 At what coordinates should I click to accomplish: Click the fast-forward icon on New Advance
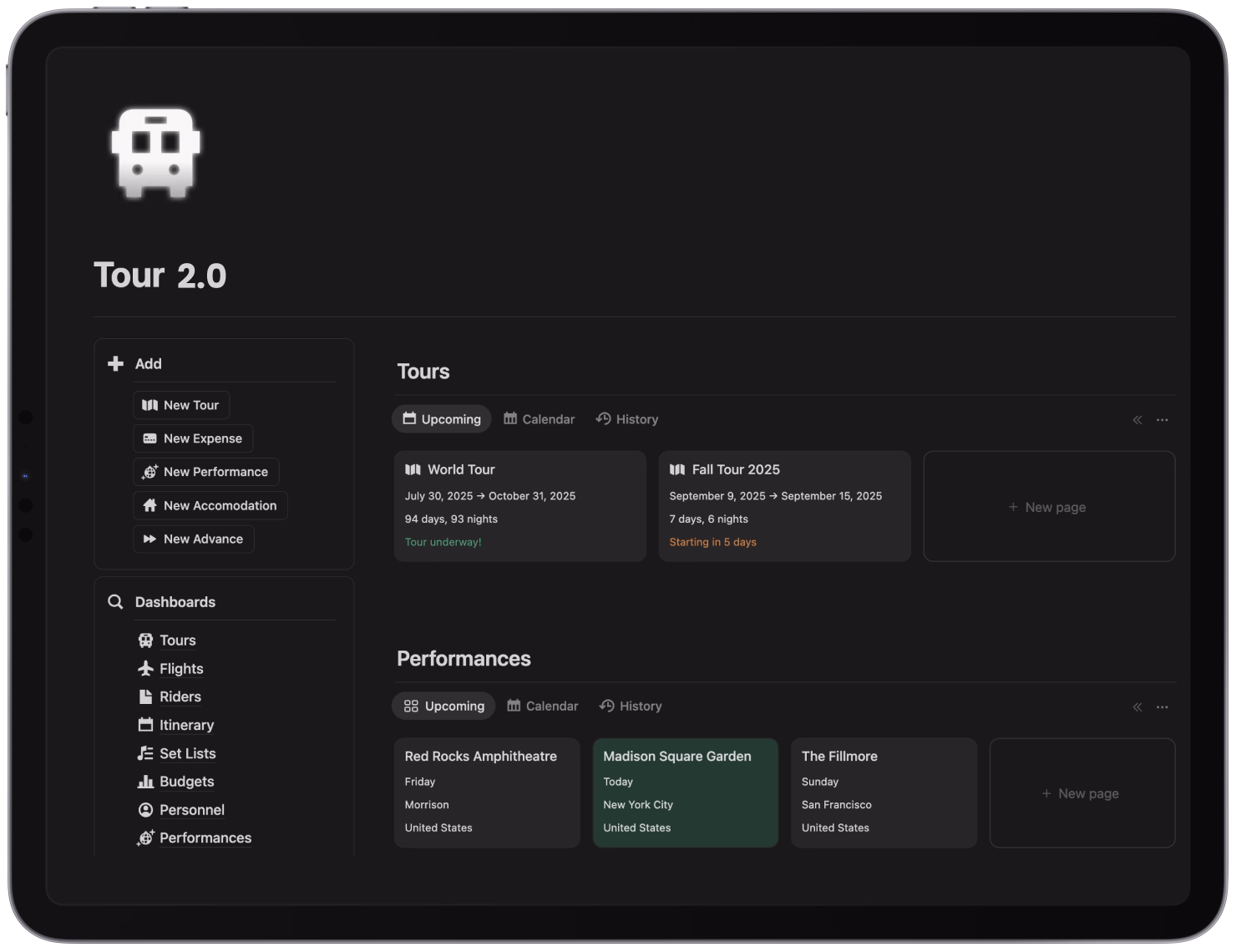point(149,539)
